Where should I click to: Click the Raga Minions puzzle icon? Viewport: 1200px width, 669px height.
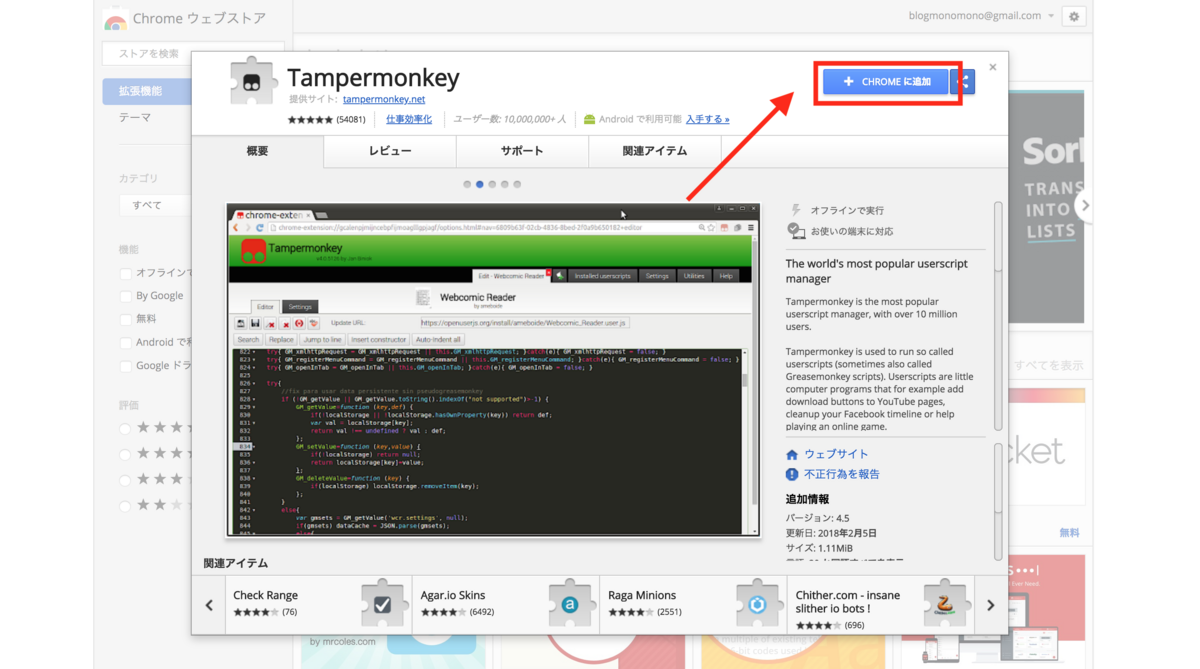pyautogui.click(x=758, y=603)
